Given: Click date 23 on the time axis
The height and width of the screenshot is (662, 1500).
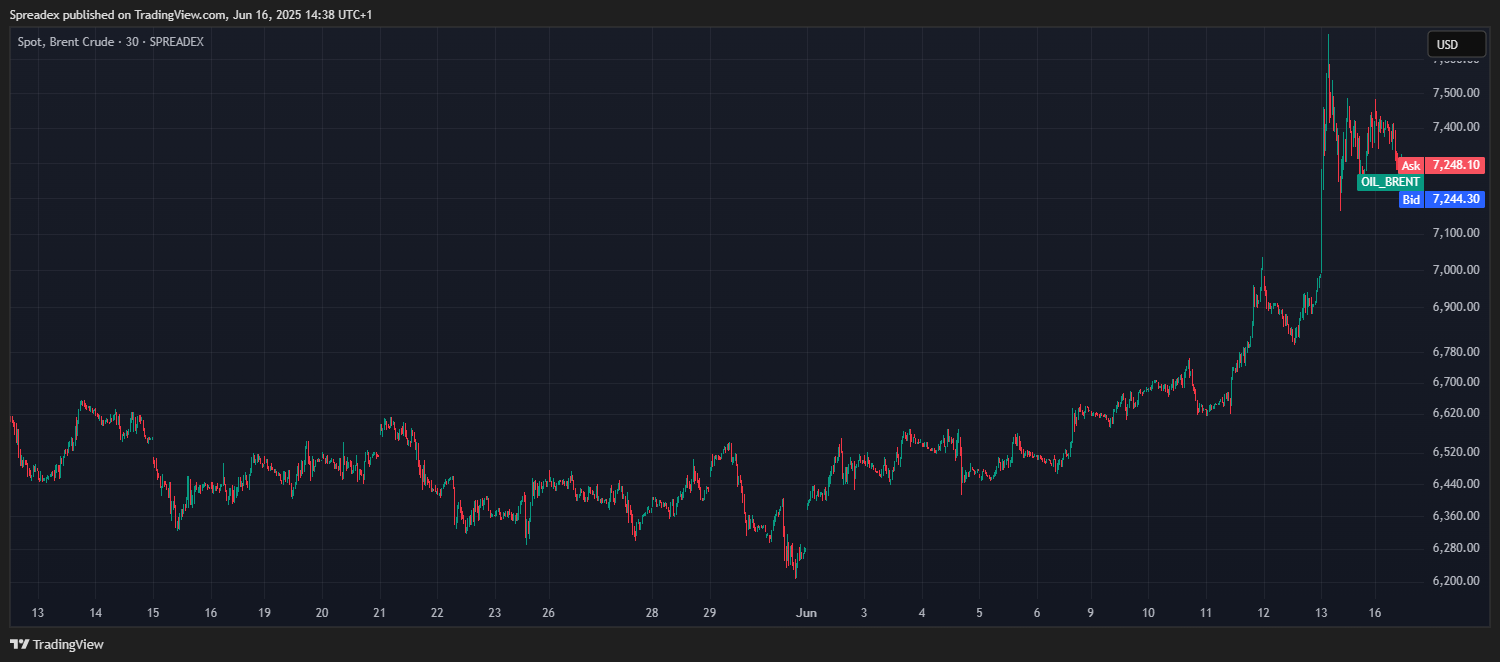Looking at the screenshot, I should click(494, 613).
